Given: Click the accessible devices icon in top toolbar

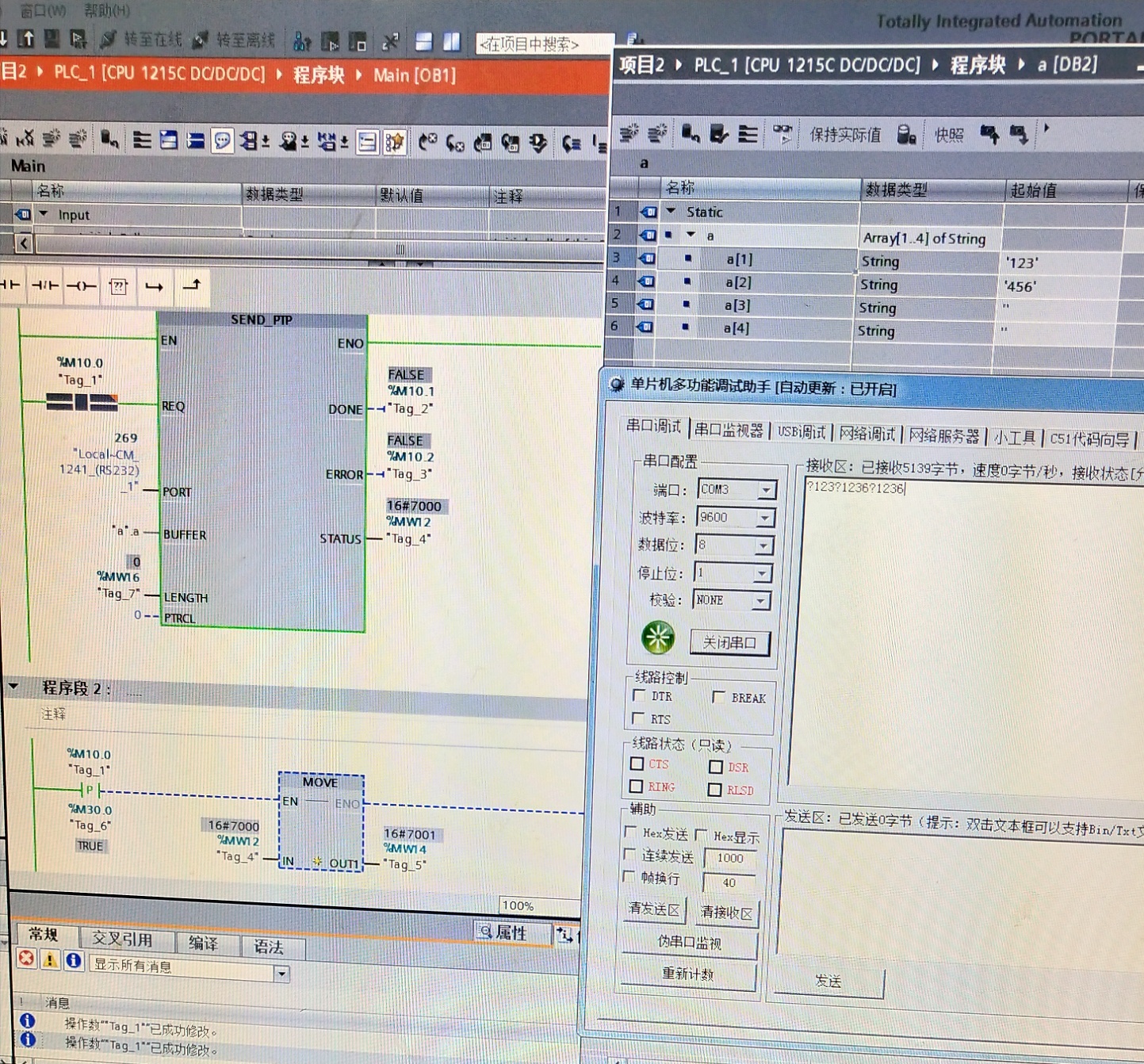Looking at the screenshot, I should 302,40.
